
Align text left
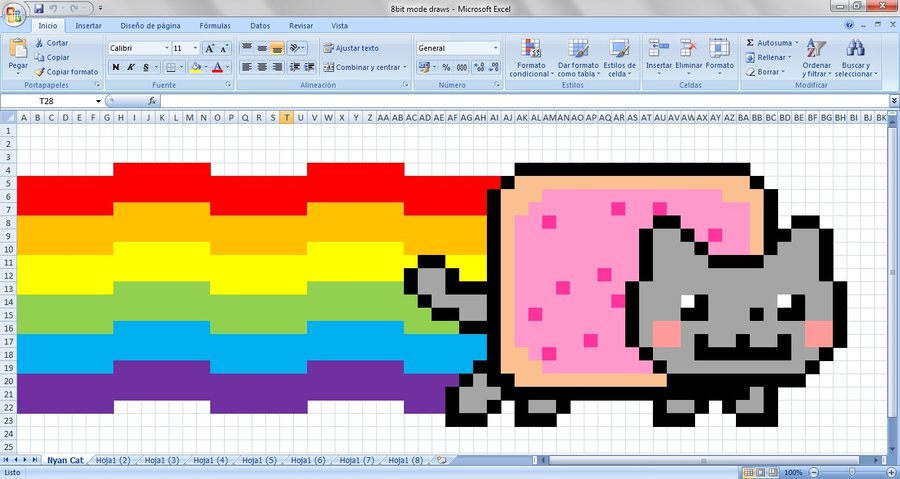[247, 67]
